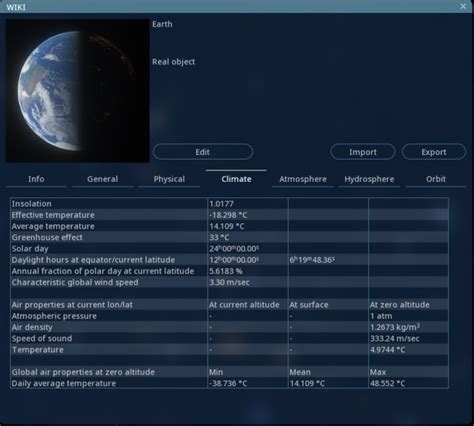Switch to the Info tab
The width and height of the screenshot is (474, 426).
[36, 179]
